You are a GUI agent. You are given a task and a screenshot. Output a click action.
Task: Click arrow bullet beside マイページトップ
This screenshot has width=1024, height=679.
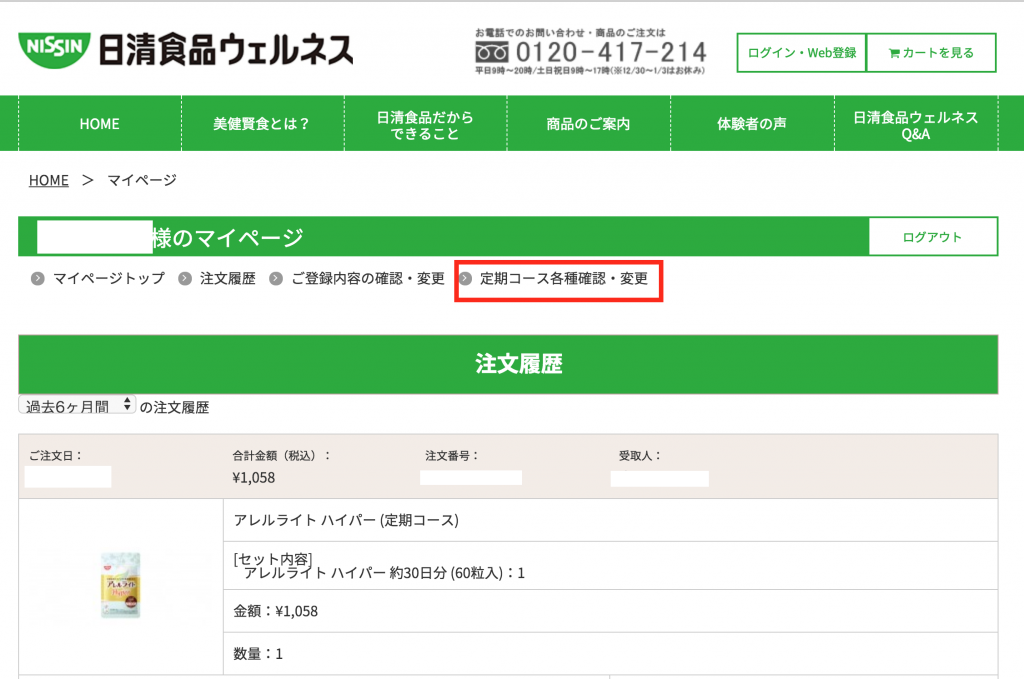(x=38, y=279)
